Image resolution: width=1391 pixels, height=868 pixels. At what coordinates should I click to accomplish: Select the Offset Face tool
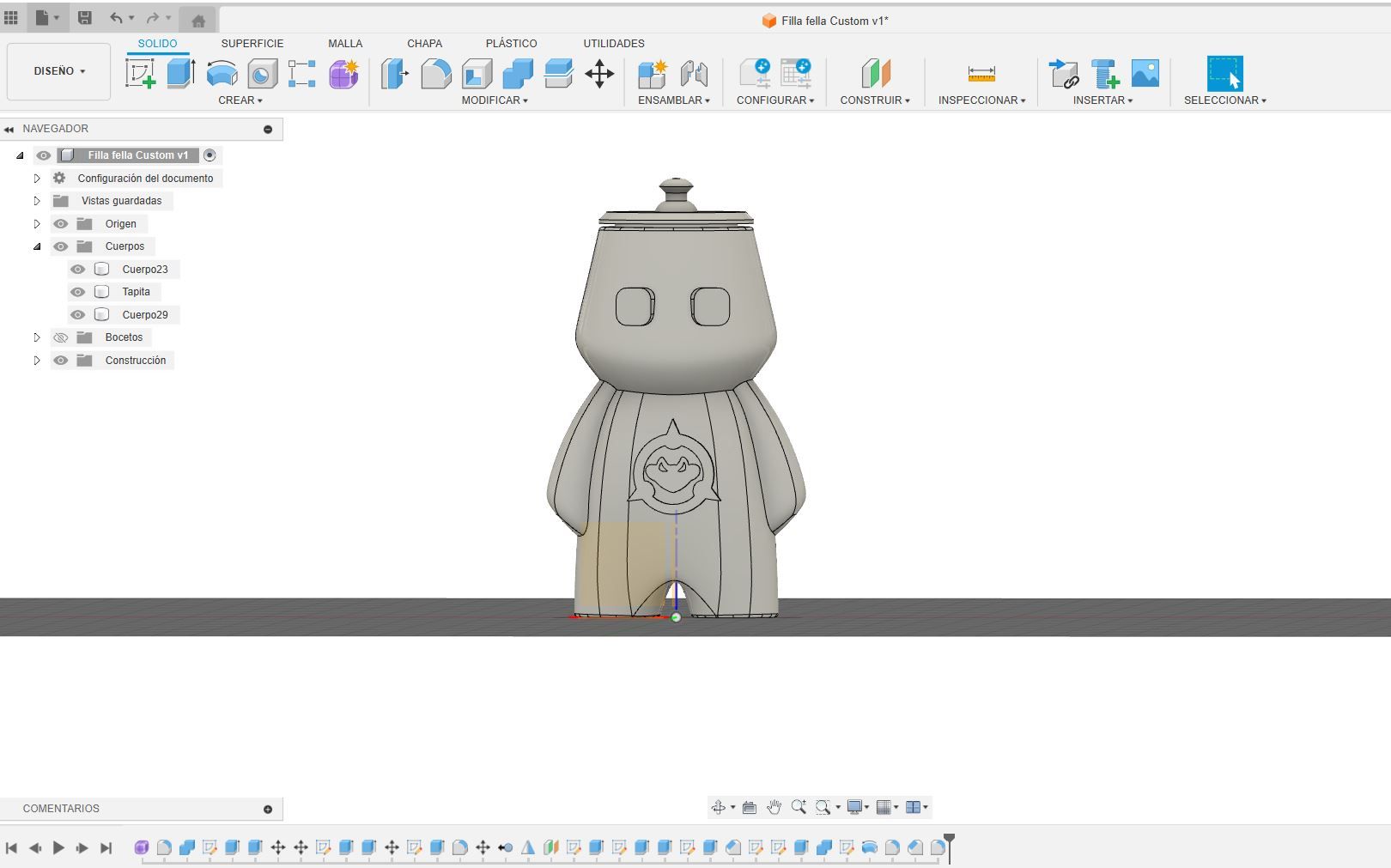coord(558,74)
